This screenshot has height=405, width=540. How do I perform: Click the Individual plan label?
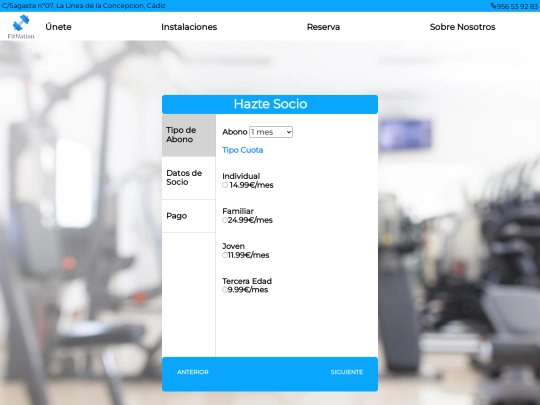pos(241,176)
